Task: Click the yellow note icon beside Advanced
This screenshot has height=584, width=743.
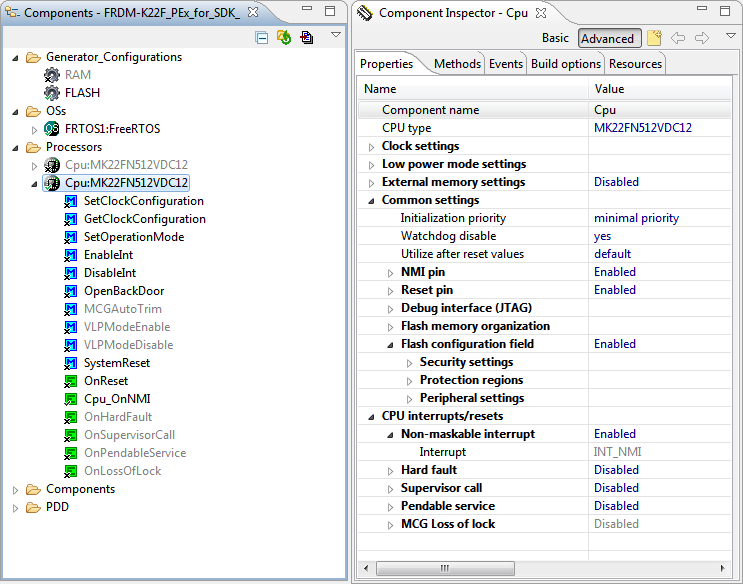Action: pos(654,38)
